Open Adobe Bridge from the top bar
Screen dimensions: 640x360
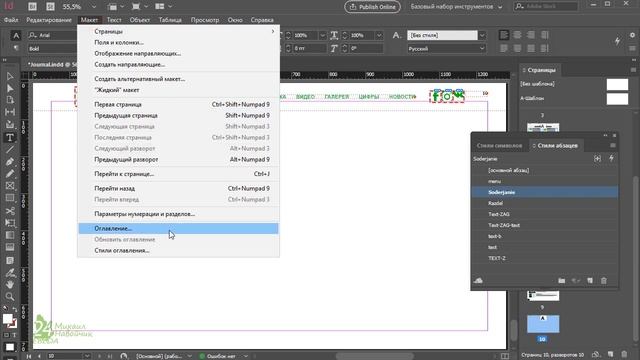pos(32,7)
